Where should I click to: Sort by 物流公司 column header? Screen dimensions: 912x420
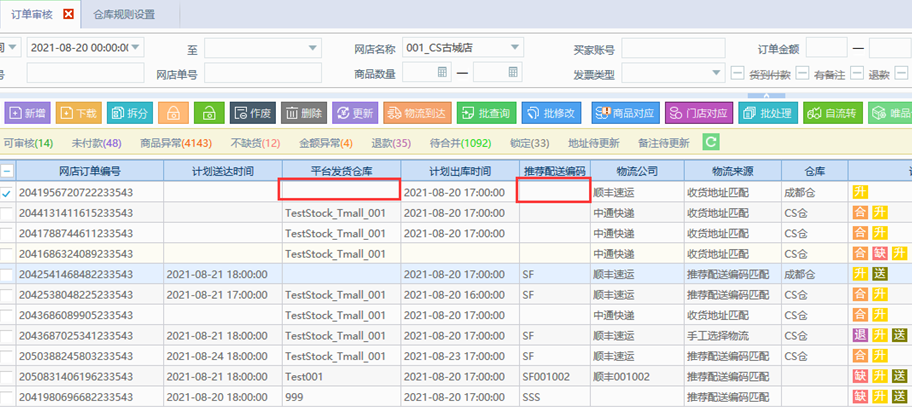(637, 171)
